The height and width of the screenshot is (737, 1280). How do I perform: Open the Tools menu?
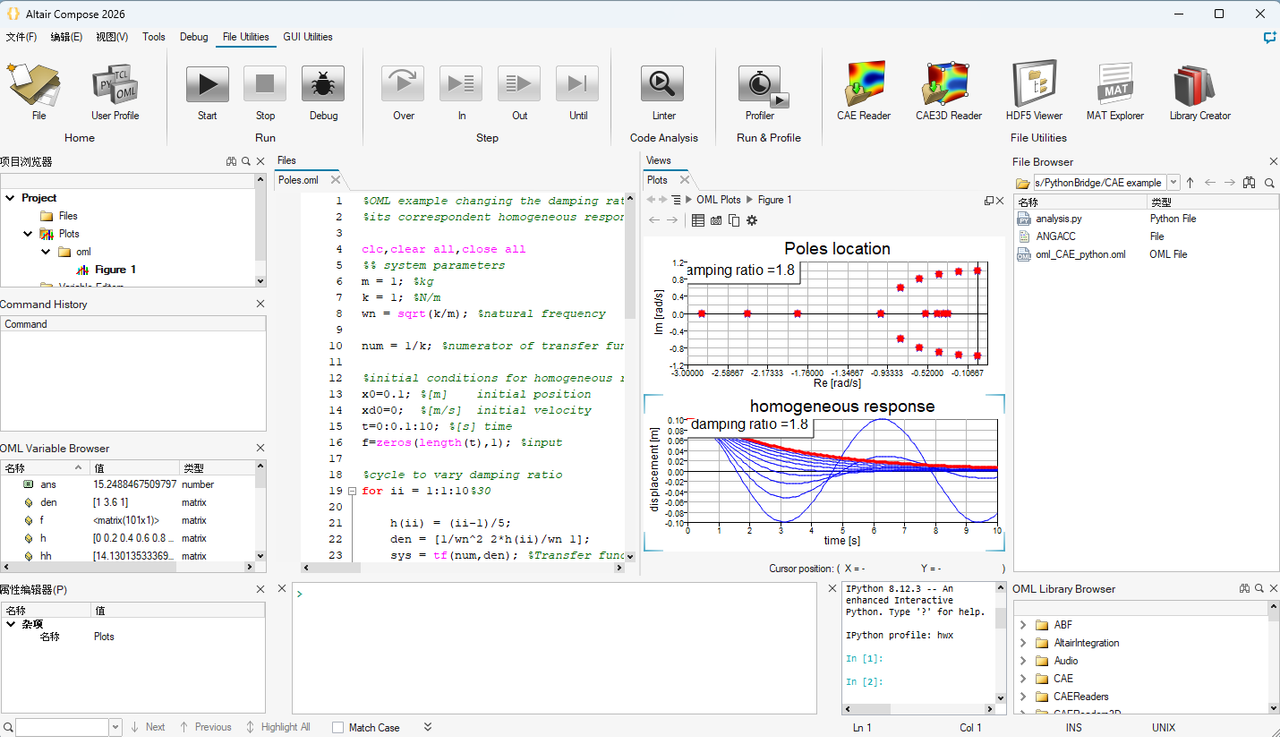(154, 37)
